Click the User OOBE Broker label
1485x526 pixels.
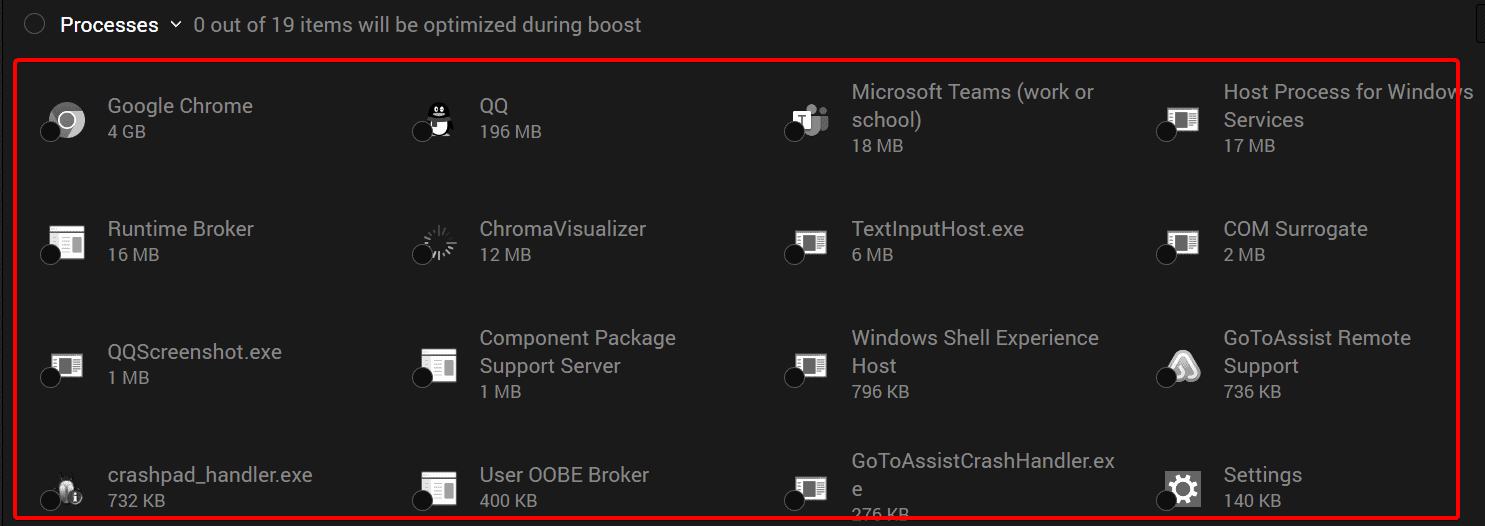click(x=564, y=475)
